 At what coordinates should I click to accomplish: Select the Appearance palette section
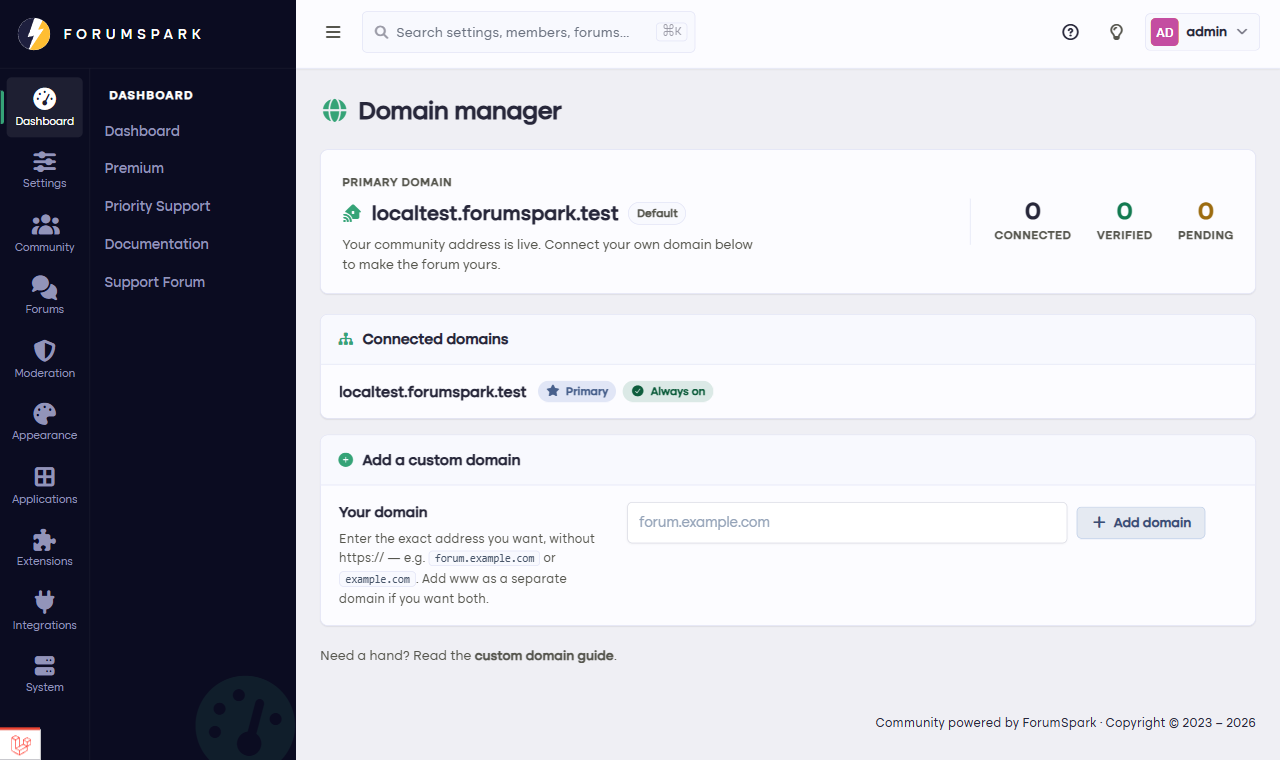click(x=45, y=422)
